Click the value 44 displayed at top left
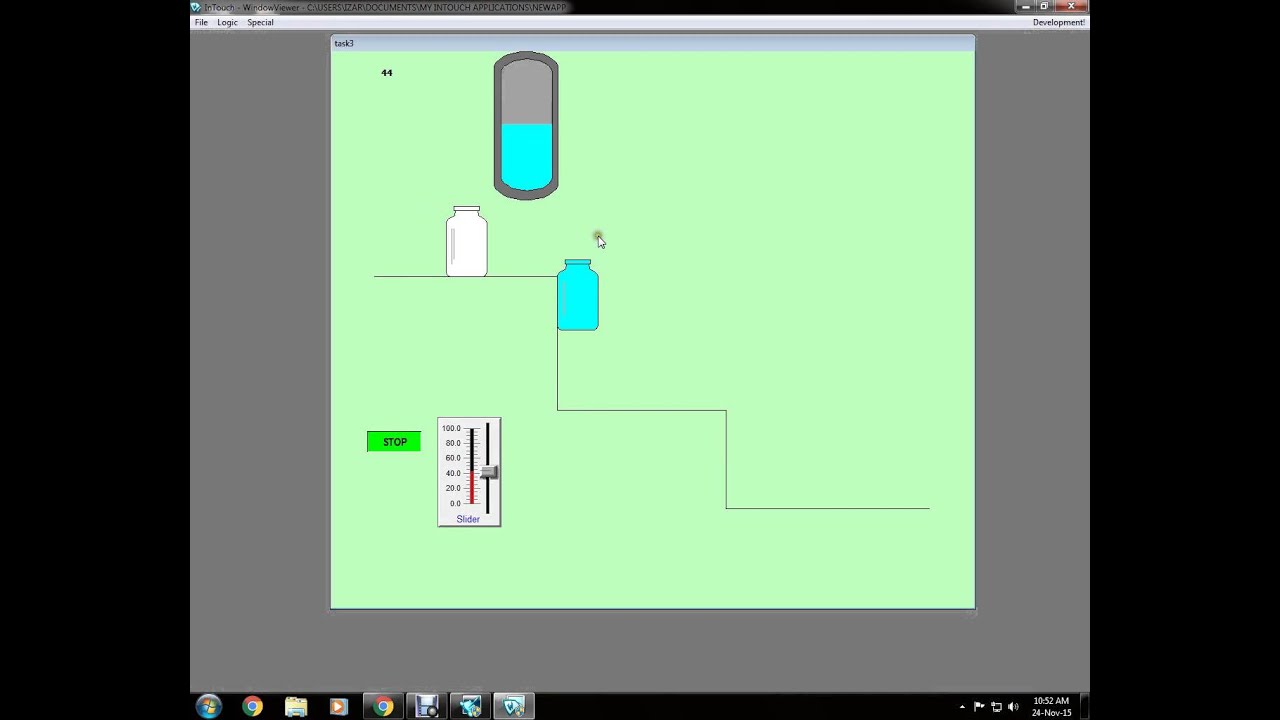 [387, 73]
